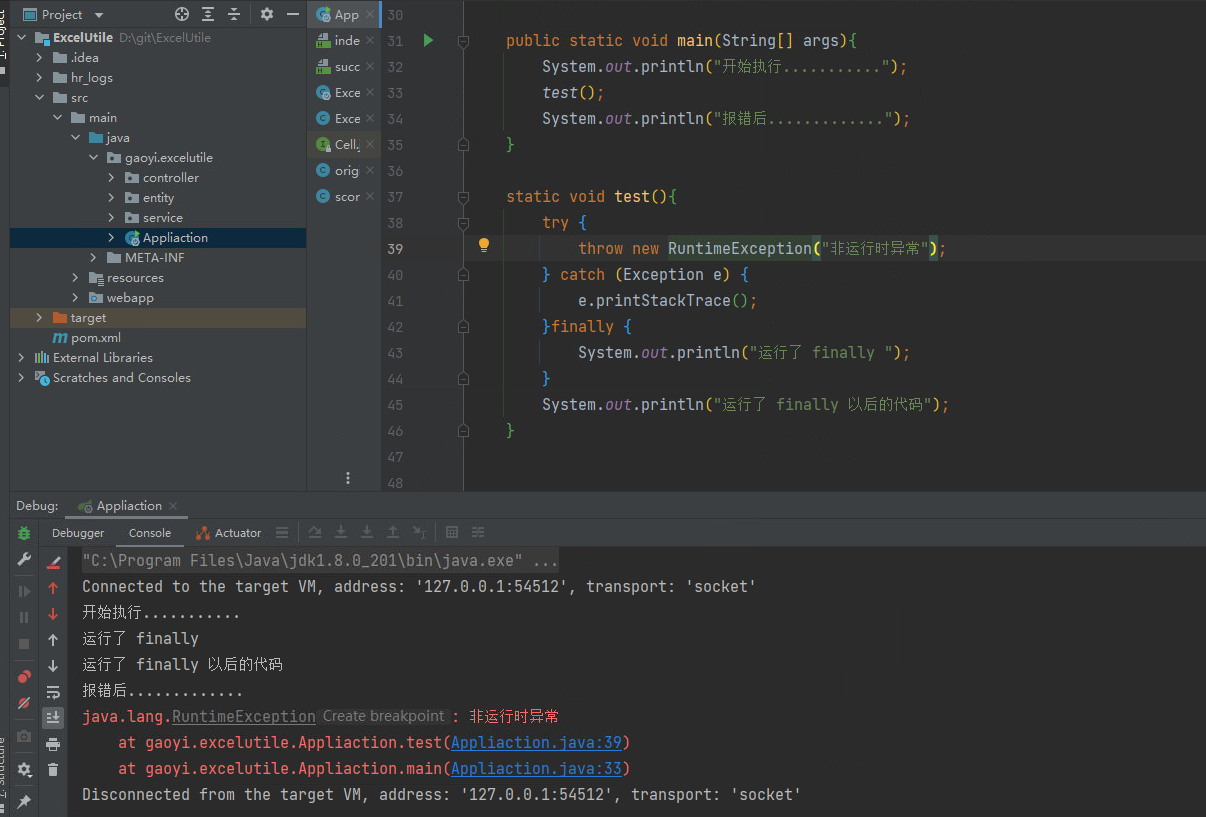Run main method via green gutter arrow
Image resolution: width=1206 pixels, height=817 pixels.
[x=428, y=41]
